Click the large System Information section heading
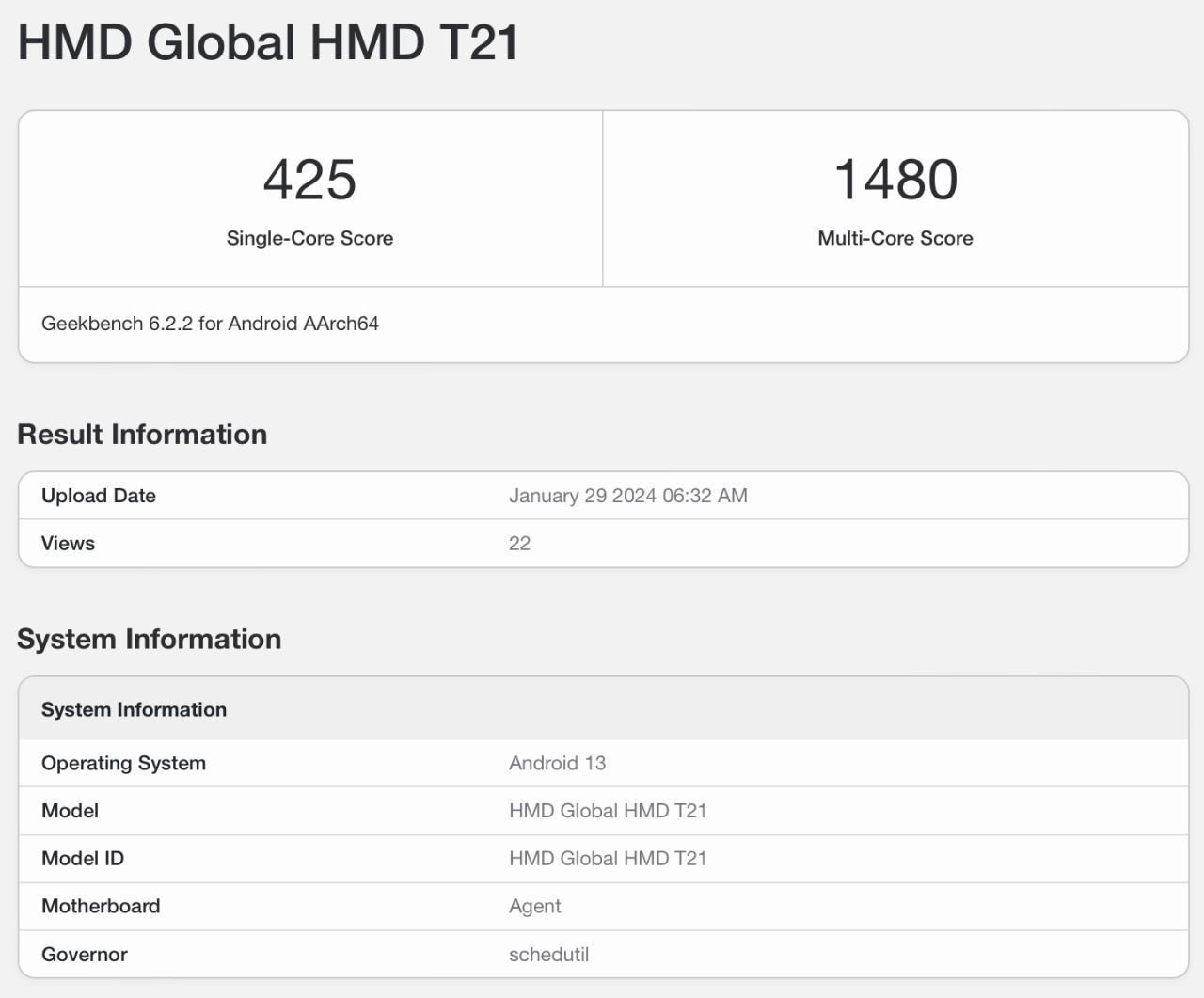 click(149, 640)
